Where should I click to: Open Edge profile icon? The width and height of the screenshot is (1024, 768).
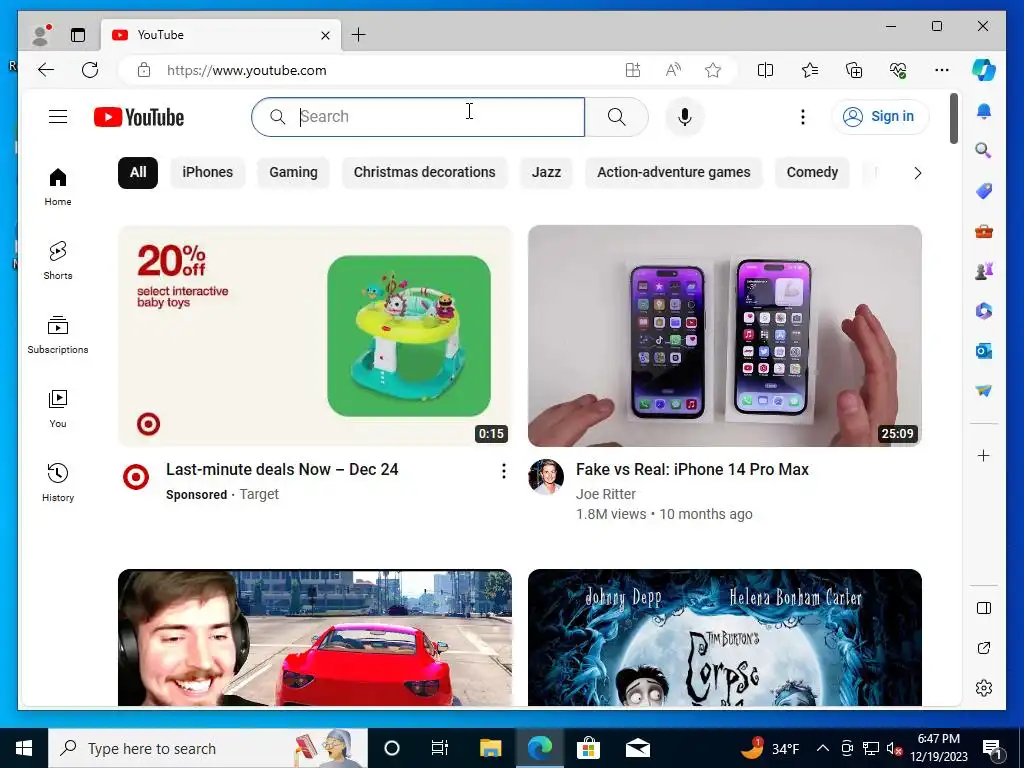tap(41, 35)
